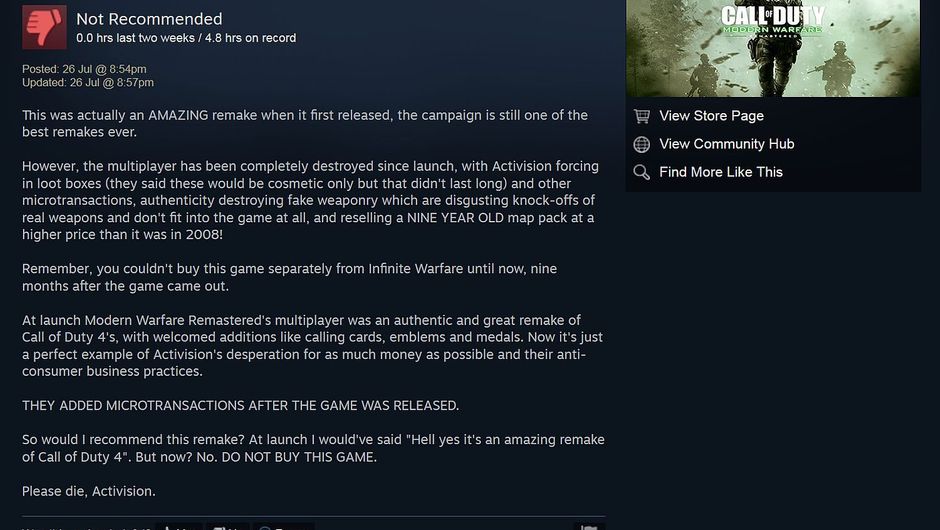940x530 pixels.
Task: Mark the review as Funny
Action: pyautogui.click(x=283, y=527)
